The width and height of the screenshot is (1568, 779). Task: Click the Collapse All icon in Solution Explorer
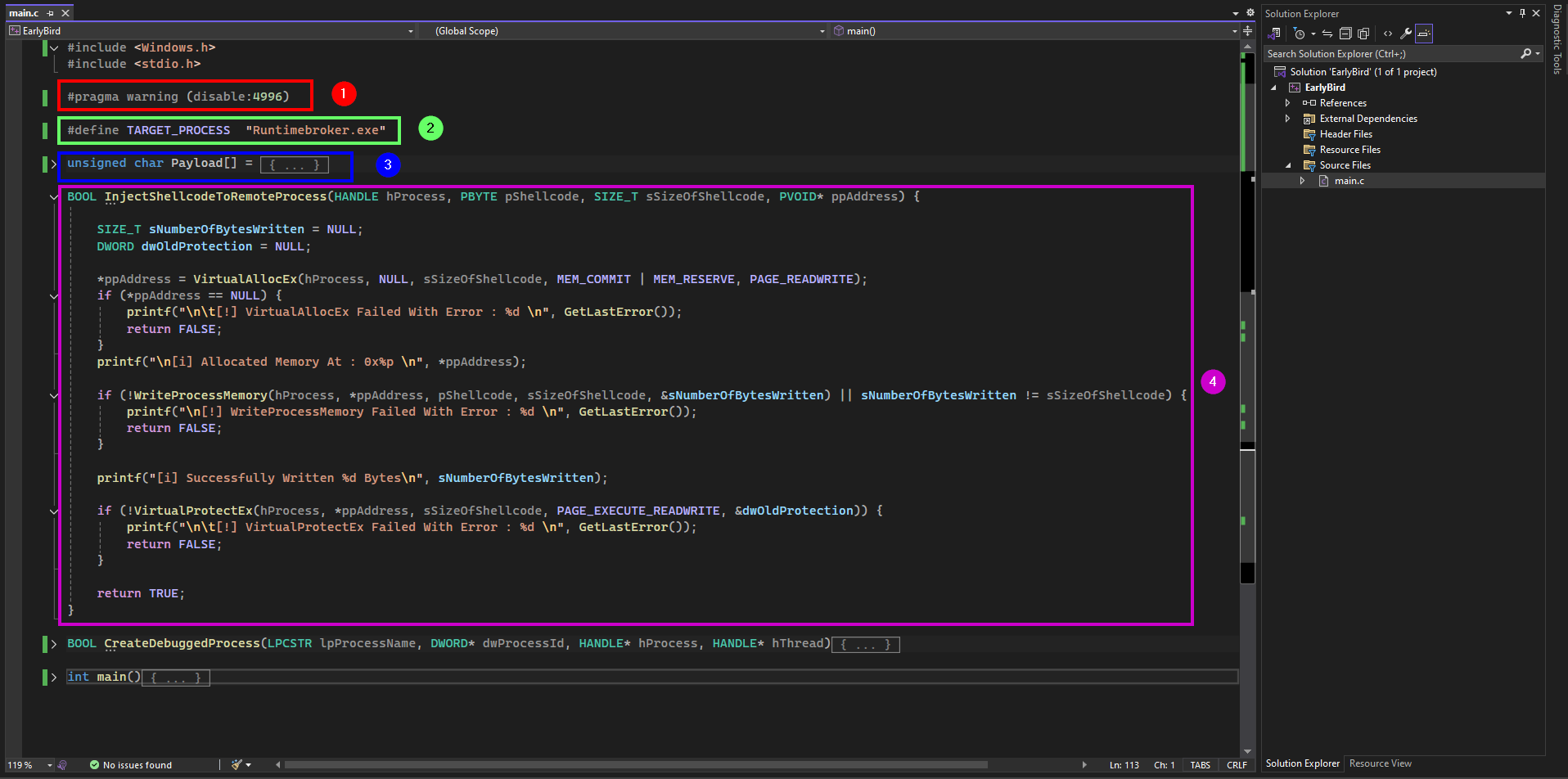(x=1345, y=34)
